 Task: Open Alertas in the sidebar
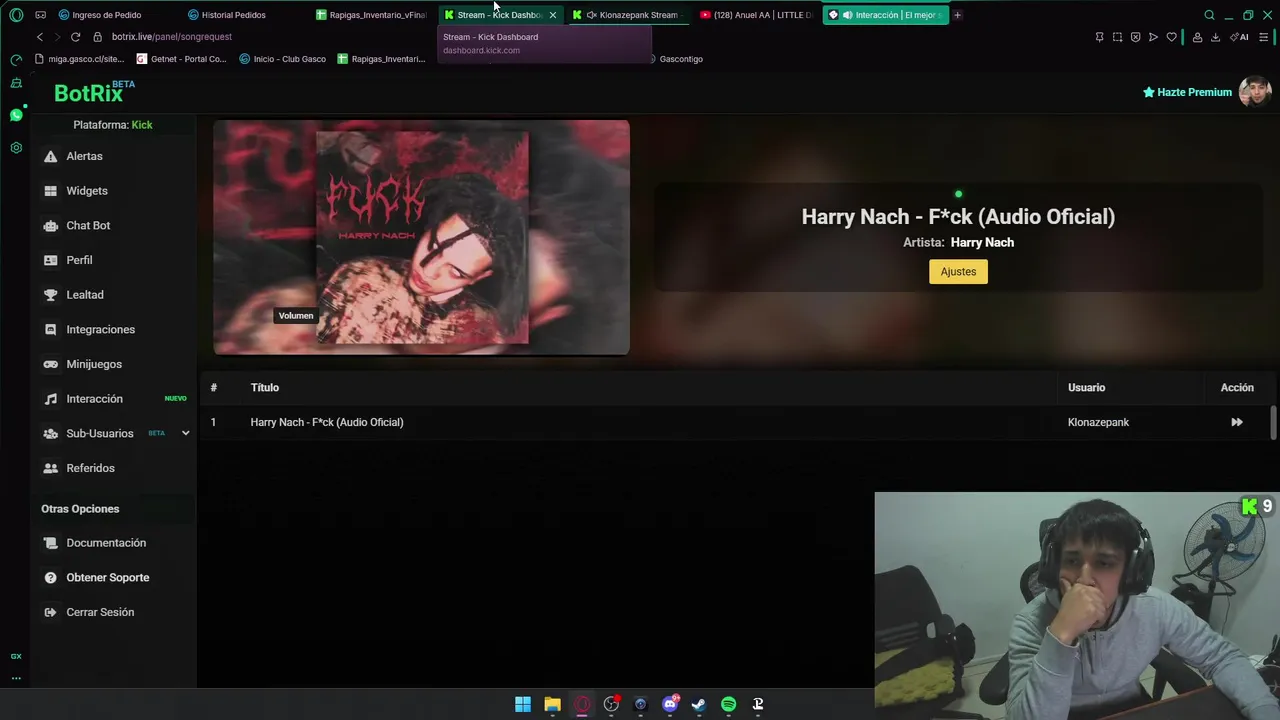coord(84,156)
